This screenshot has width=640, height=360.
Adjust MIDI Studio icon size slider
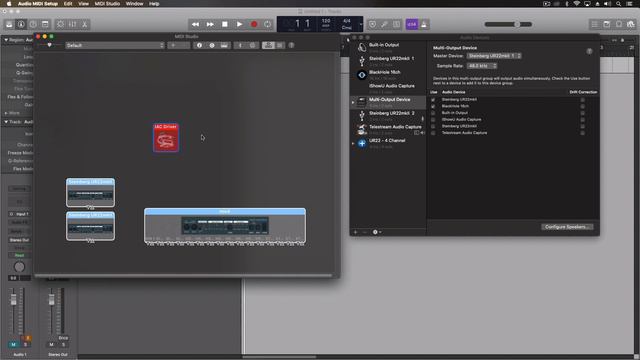49,45
